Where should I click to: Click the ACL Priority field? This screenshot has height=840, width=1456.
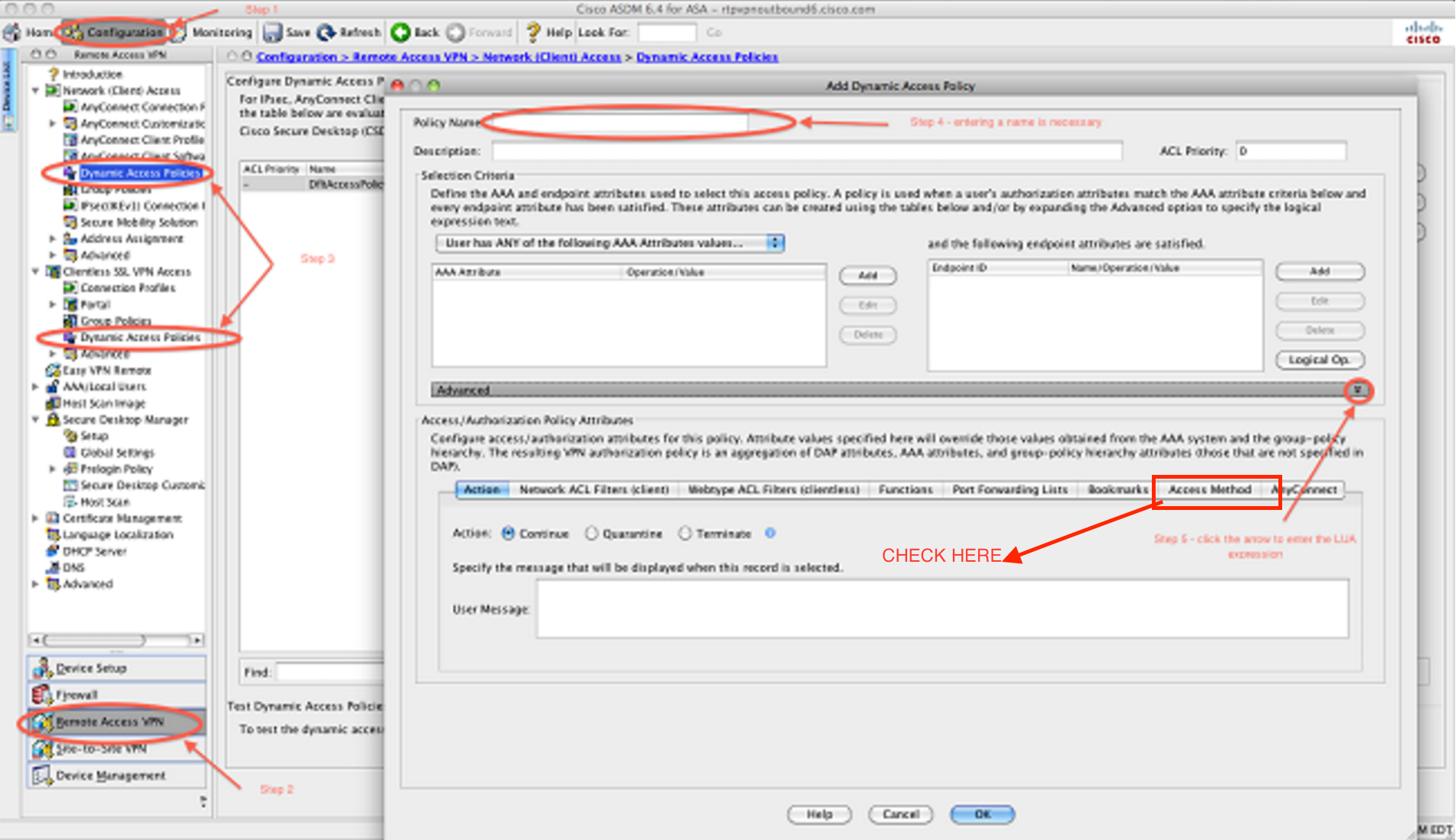(1291, 151)
